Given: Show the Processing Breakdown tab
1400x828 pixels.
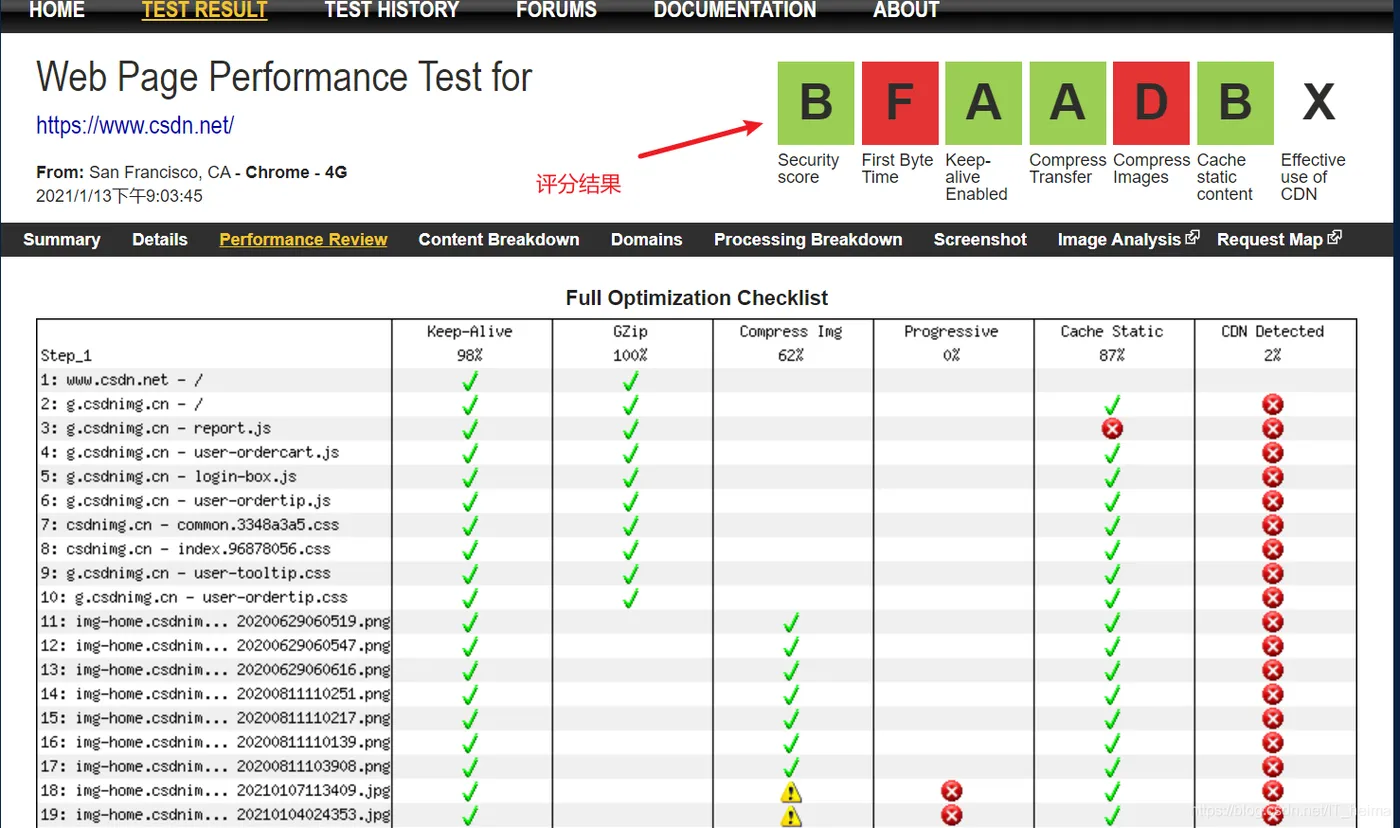Looking at the screenshot, I should (808, 240).
